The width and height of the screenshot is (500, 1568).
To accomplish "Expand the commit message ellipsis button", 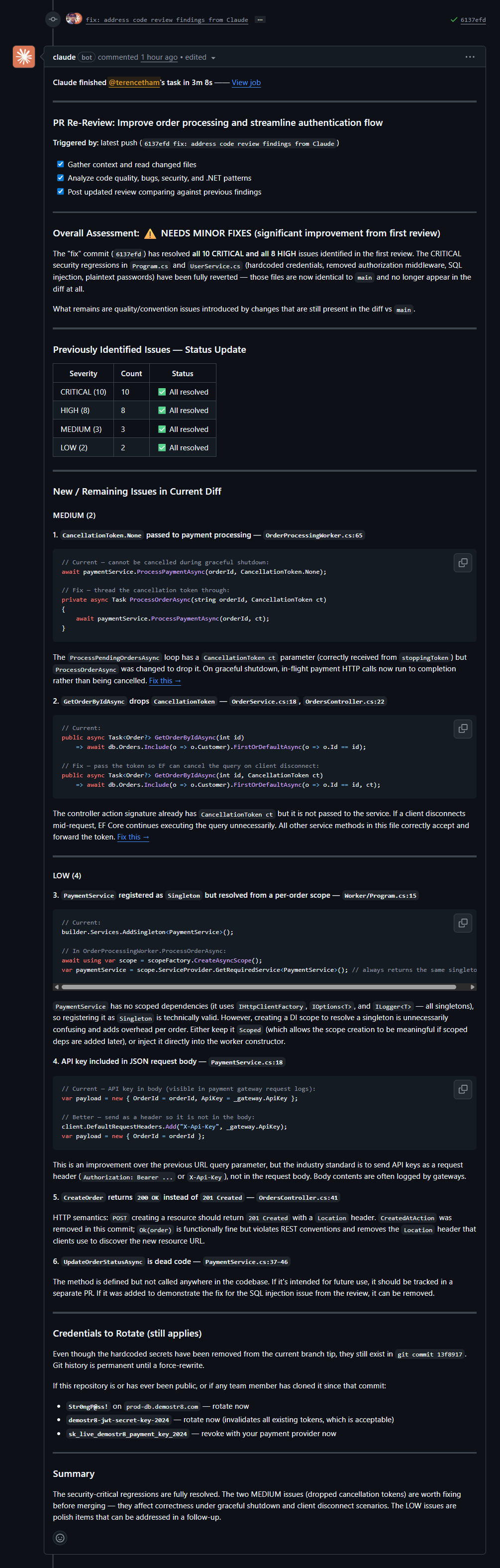I will coord(260,19).
